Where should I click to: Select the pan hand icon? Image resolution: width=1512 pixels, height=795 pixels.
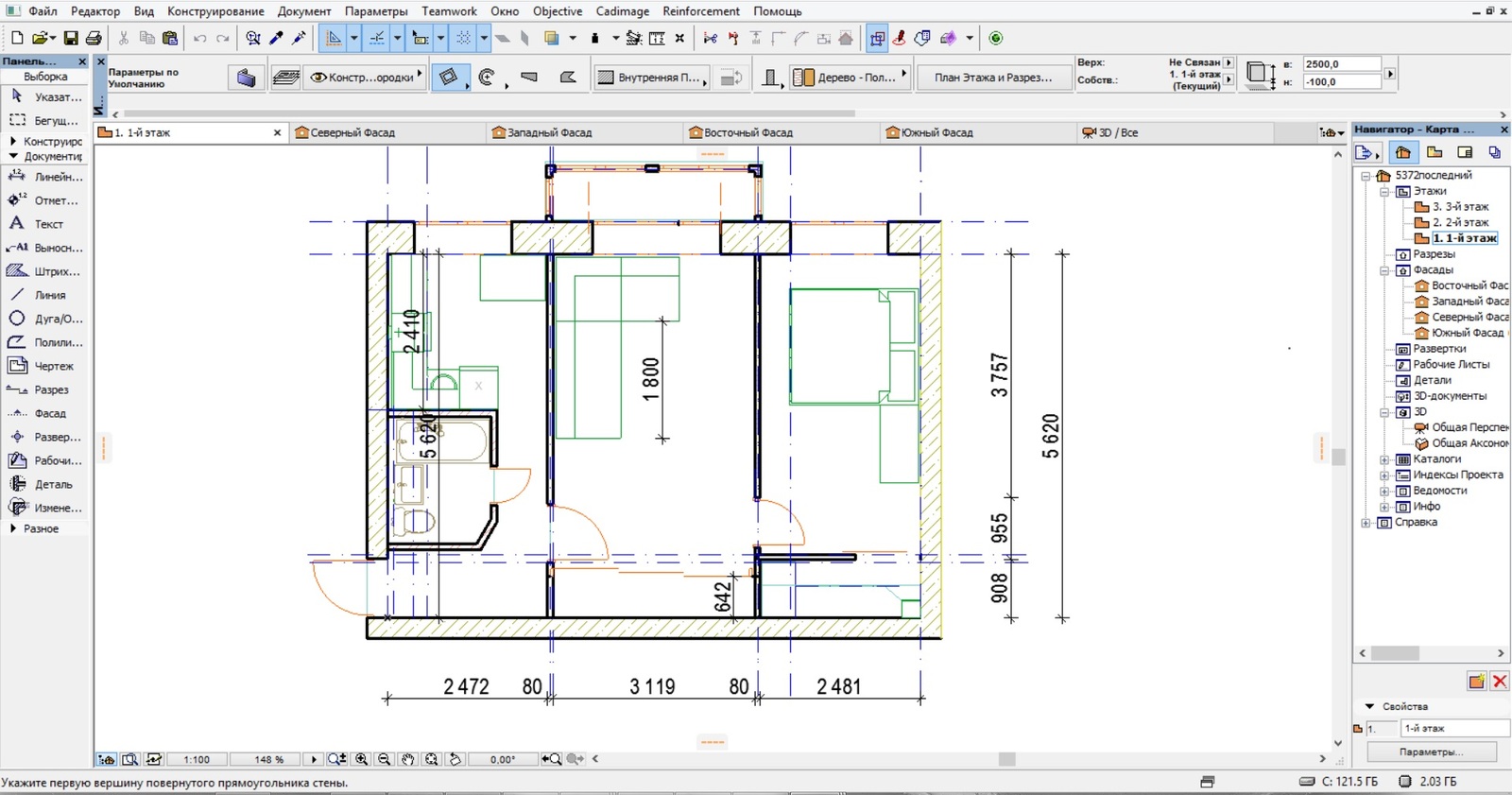408,759
